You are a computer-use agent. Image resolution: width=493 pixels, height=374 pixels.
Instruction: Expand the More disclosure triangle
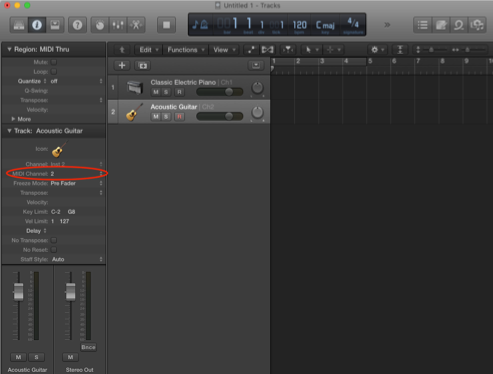point(13,119)
